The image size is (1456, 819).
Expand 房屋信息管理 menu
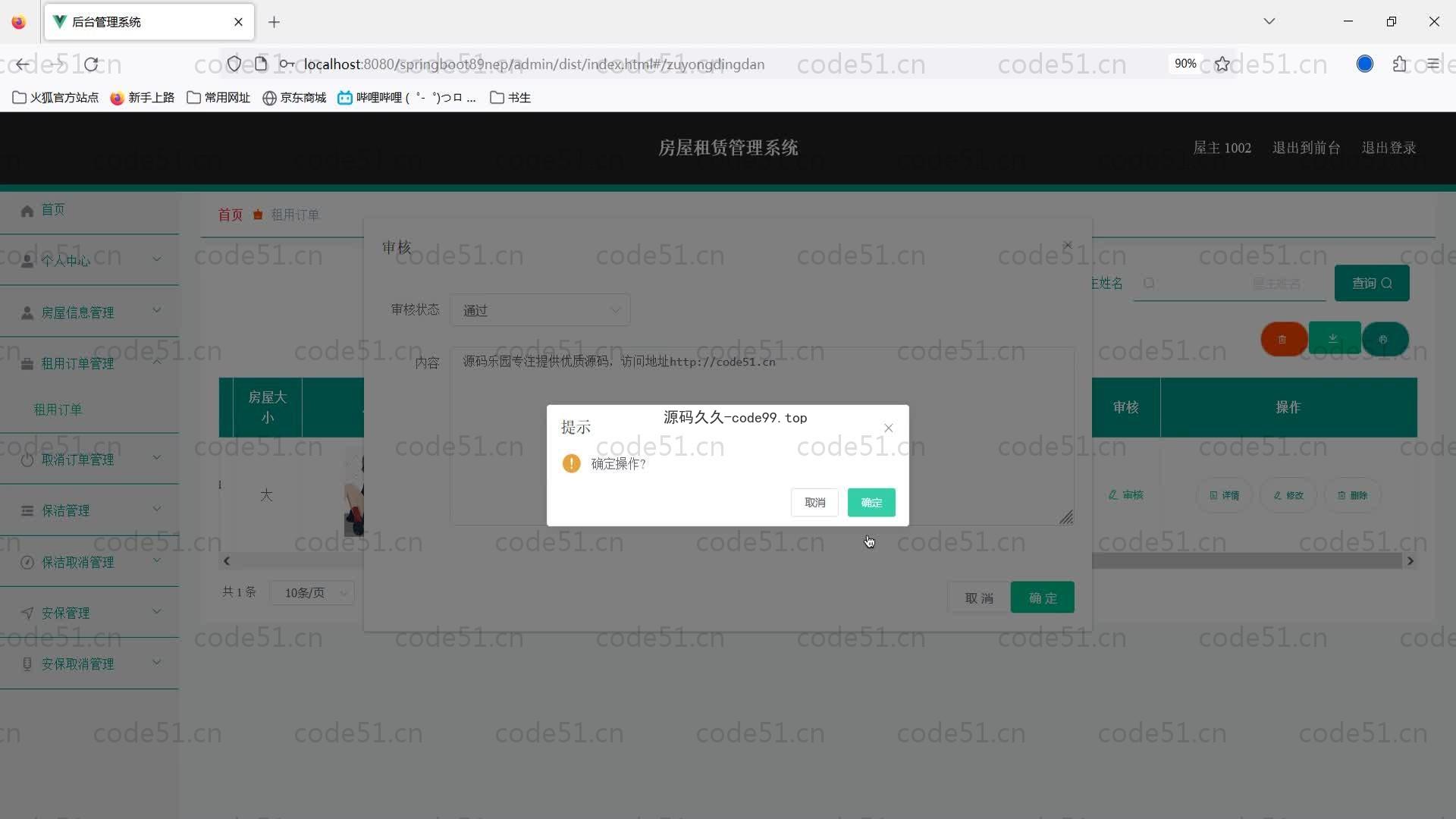coord(89,312)
